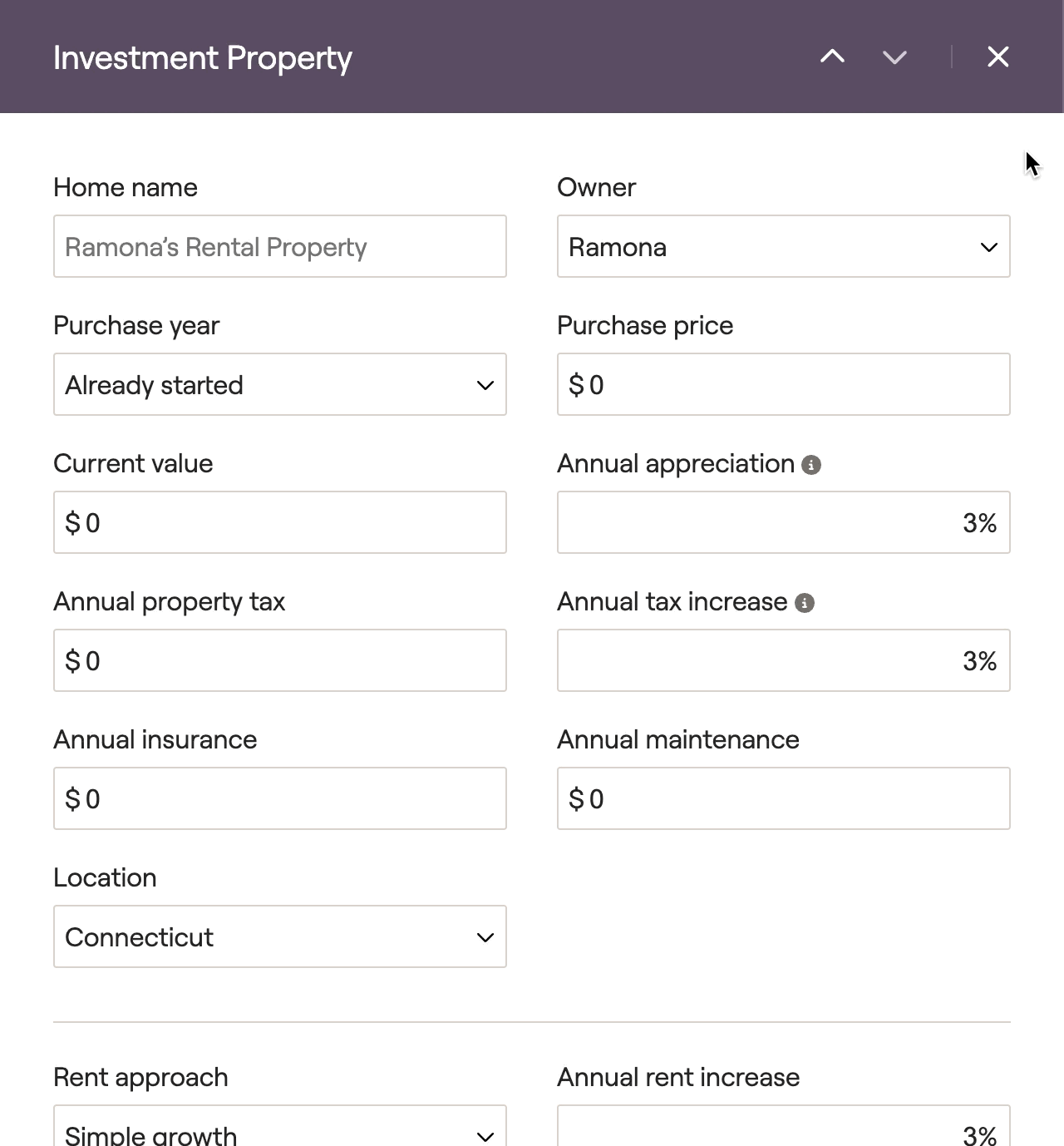Open the Location dropdown set to Connecticut
The image size is (1064, 1146).
(279, 937)
